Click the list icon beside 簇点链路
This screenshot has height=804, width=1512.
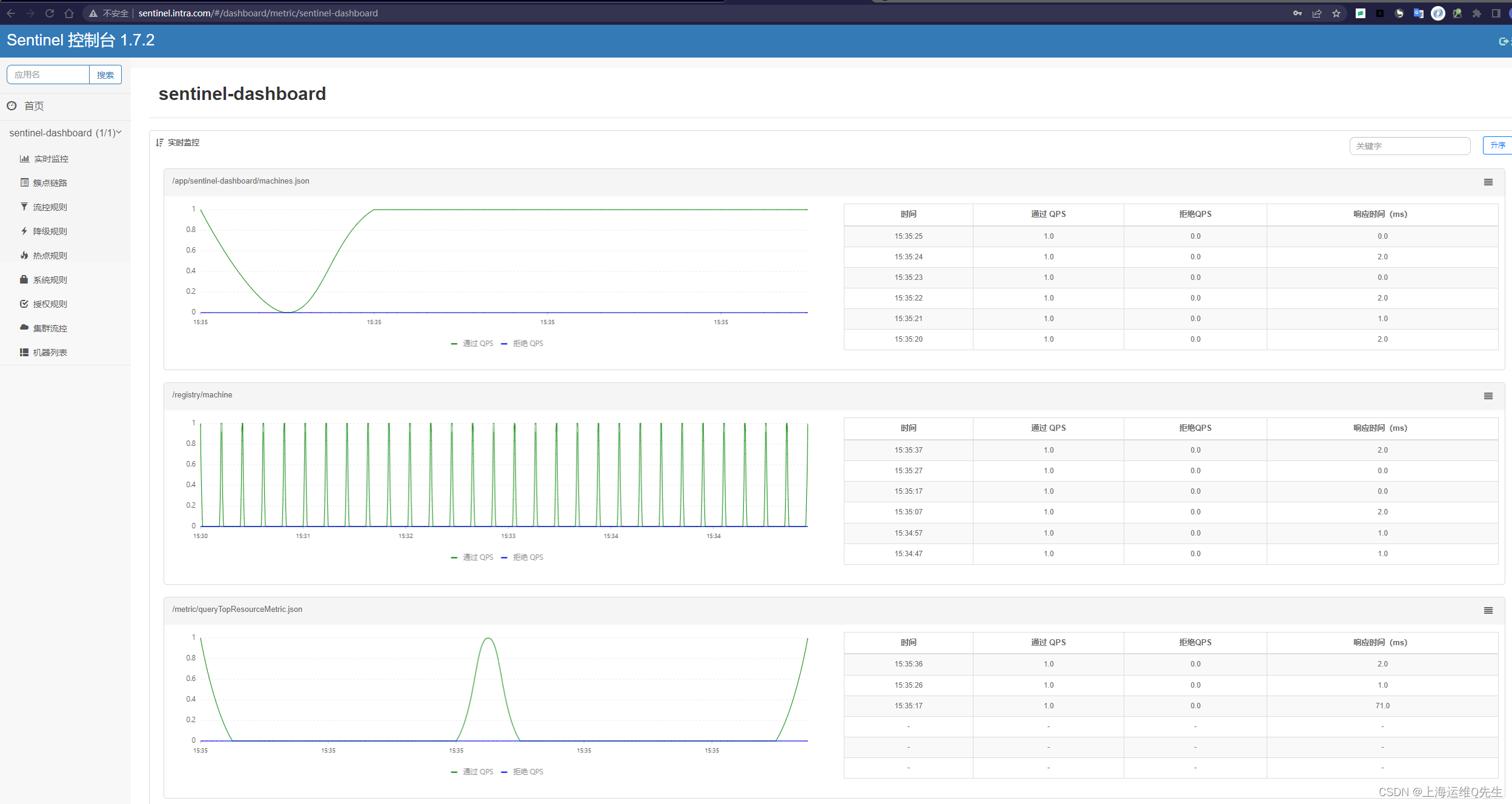(x=24, y=182)
